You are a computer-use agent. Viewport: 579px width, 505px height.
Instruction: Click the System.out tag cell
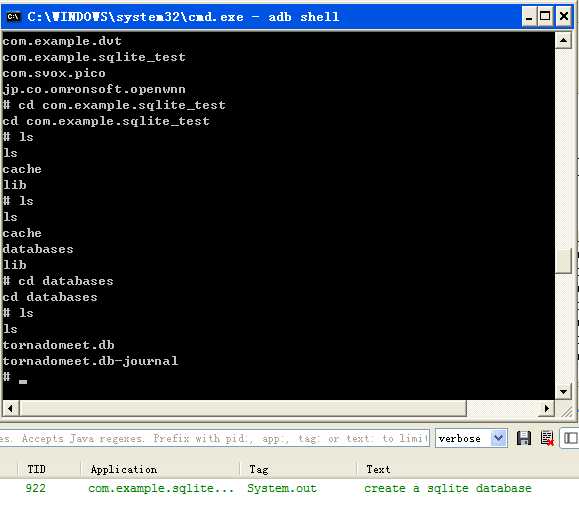[282, 488]
